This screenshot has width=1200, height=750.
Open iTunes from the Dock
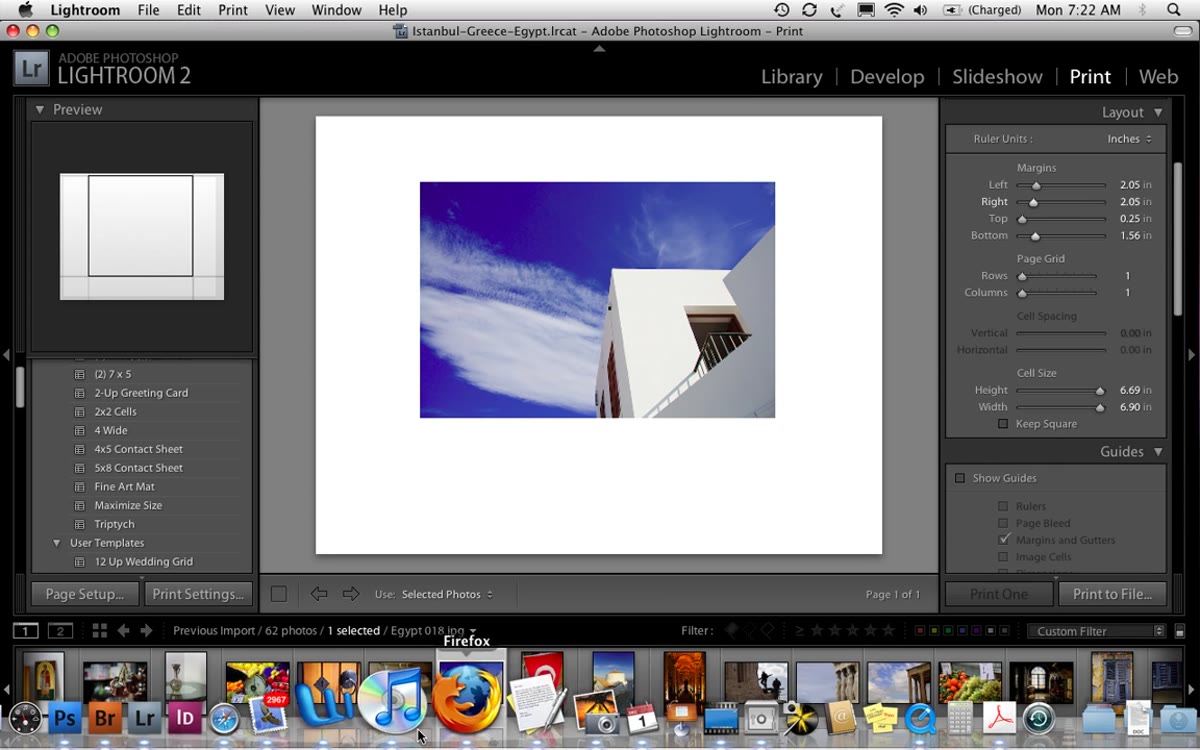point(391,701)
